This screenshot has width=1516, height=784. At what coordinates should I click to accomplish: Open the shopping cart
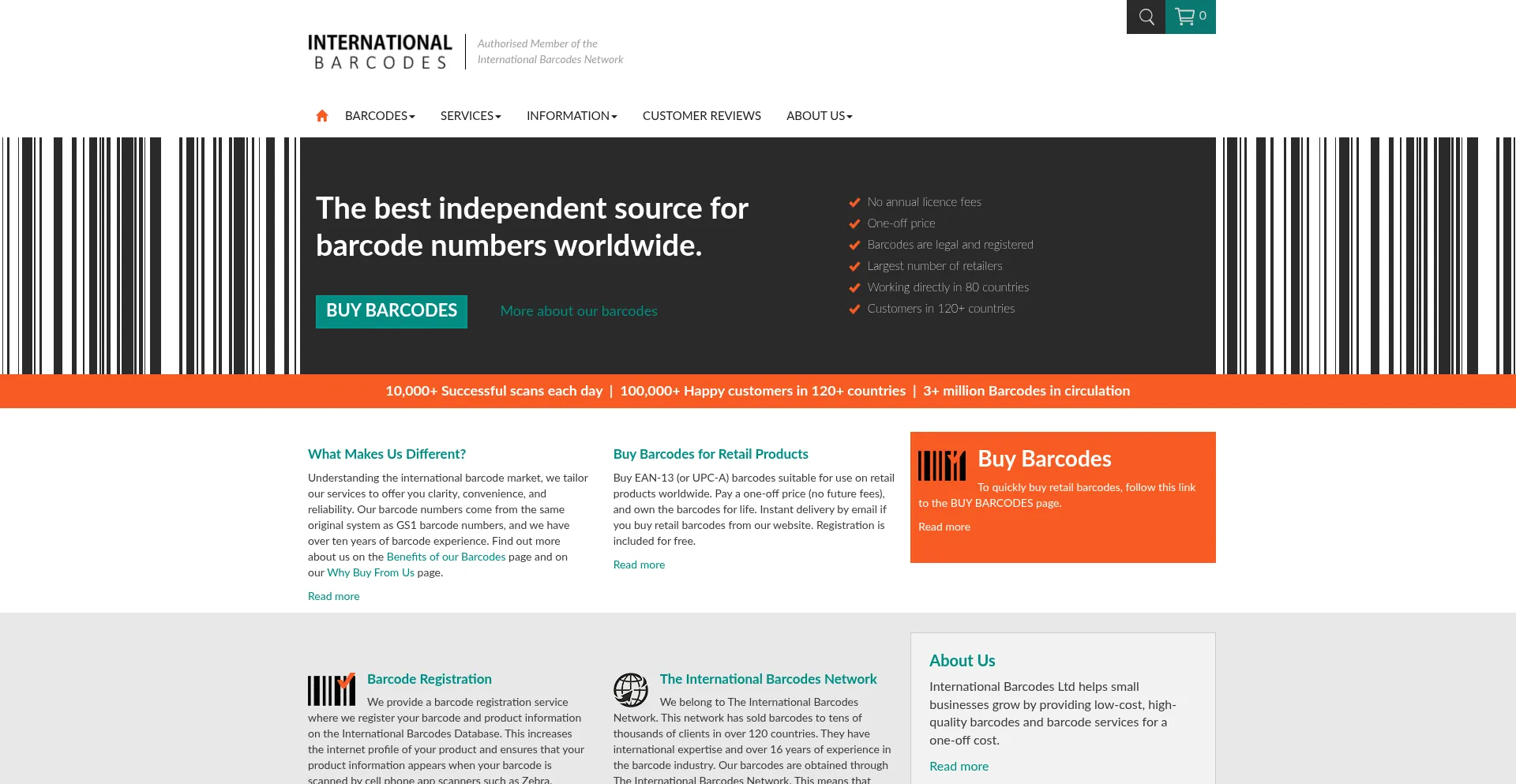coord(1190,17)
